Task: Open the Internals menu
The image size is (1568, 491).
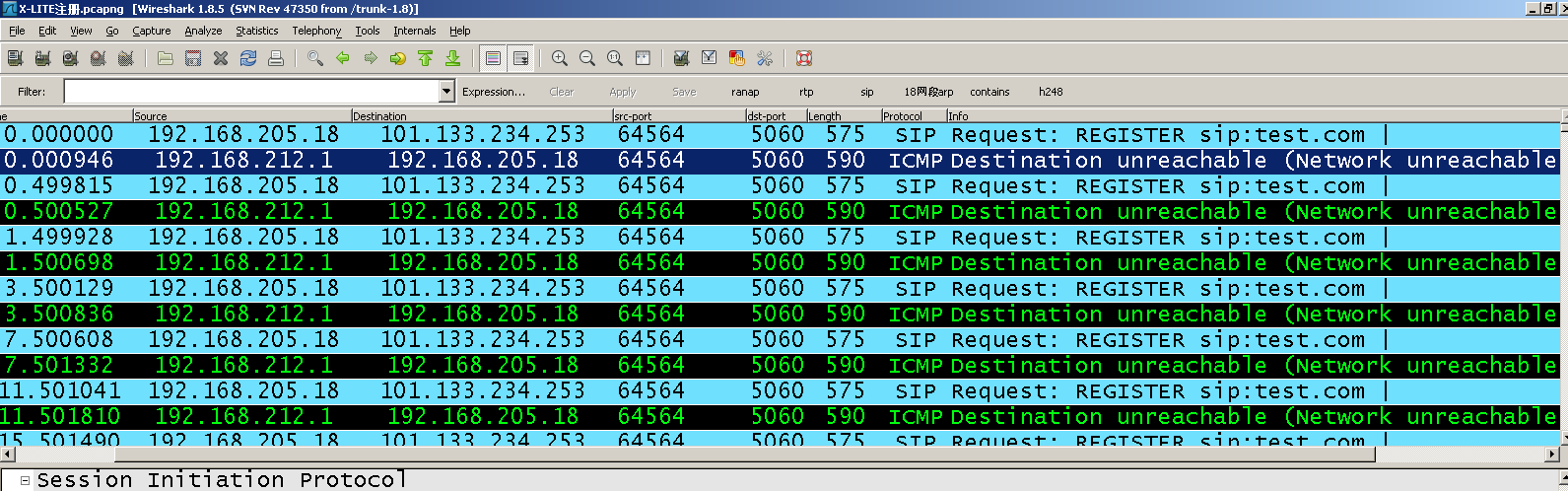Action: tap(415, 31)
